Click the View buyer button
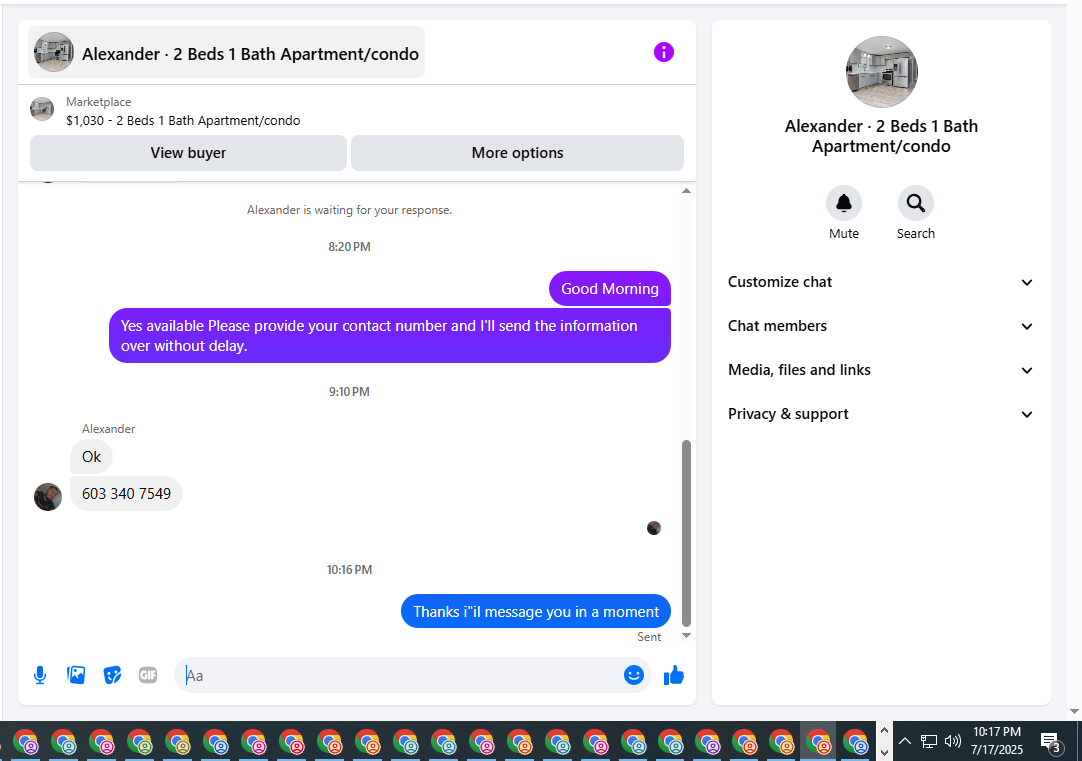 pyautogui.click(x=188, y=153)
